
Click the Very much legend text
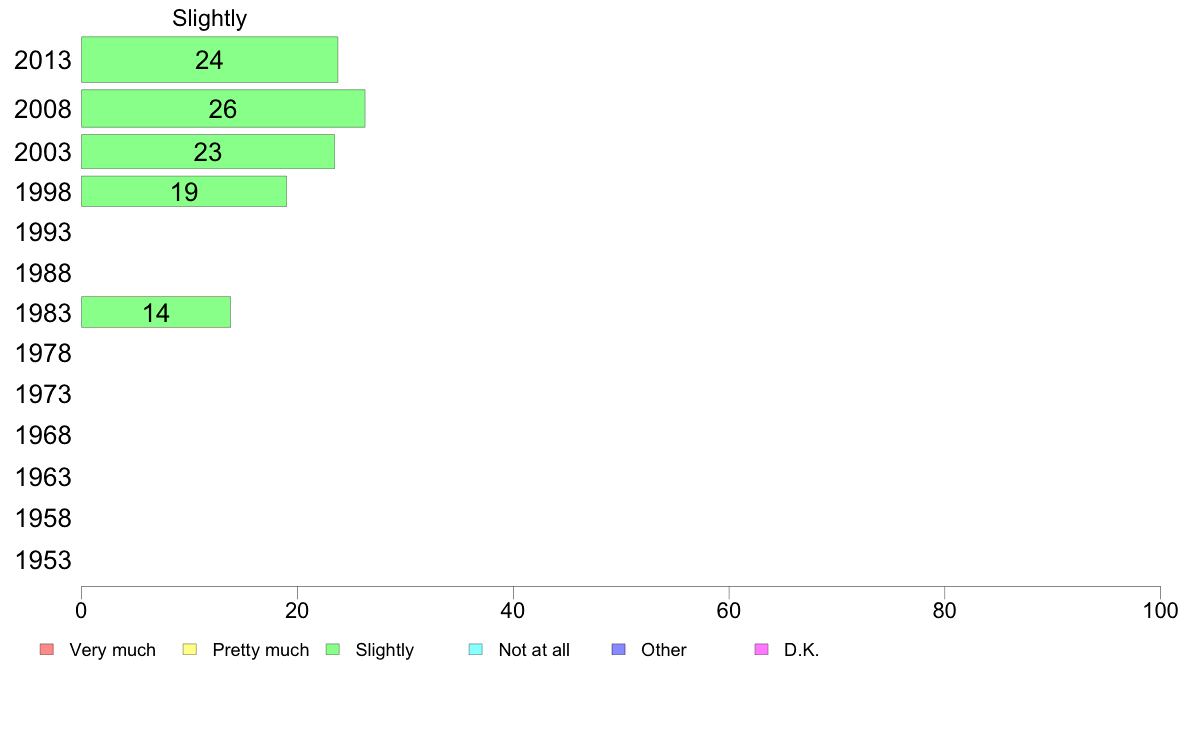pos(112,650)
